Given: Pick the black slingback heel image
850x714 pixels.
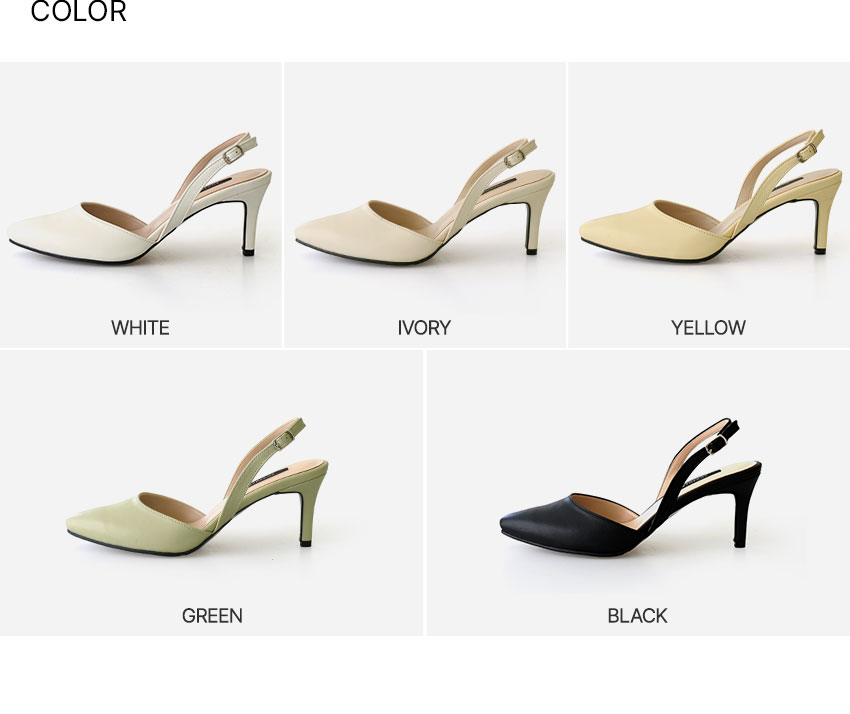Looking at the screenshot, I should point(630,487).
